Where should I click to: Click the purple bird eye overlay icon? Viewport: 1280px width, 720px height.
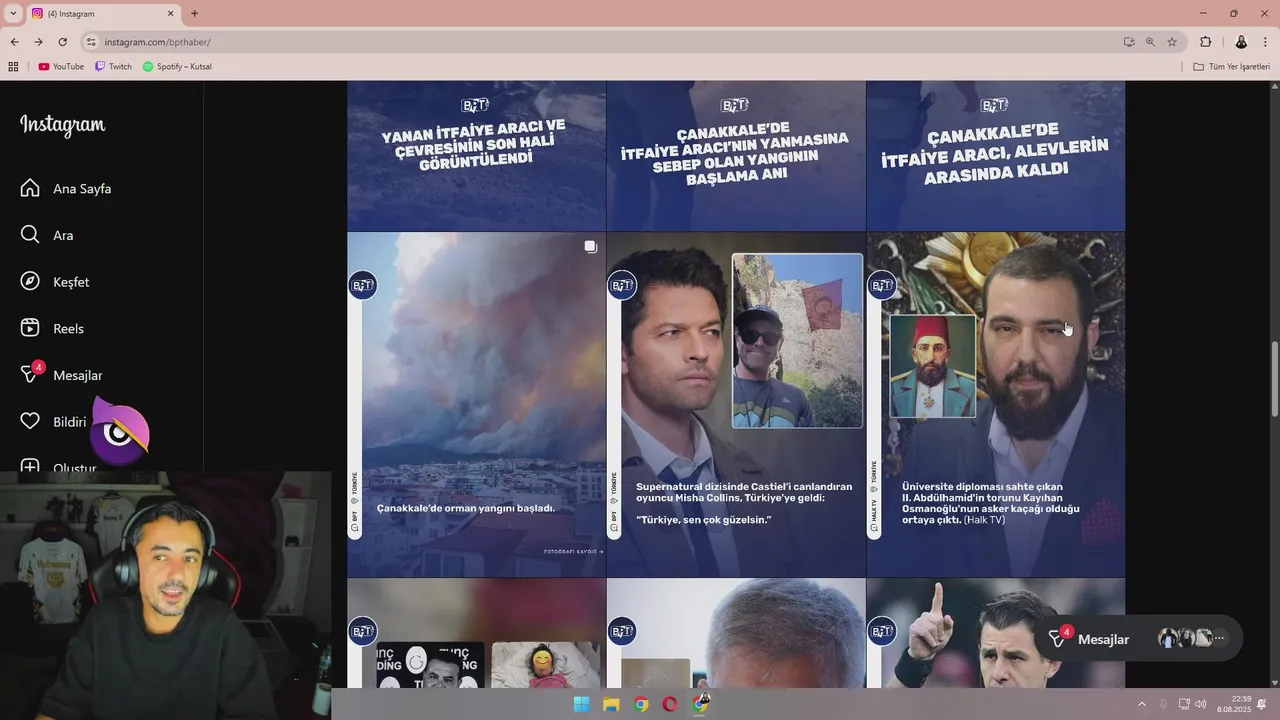click(x=120, y=430)
